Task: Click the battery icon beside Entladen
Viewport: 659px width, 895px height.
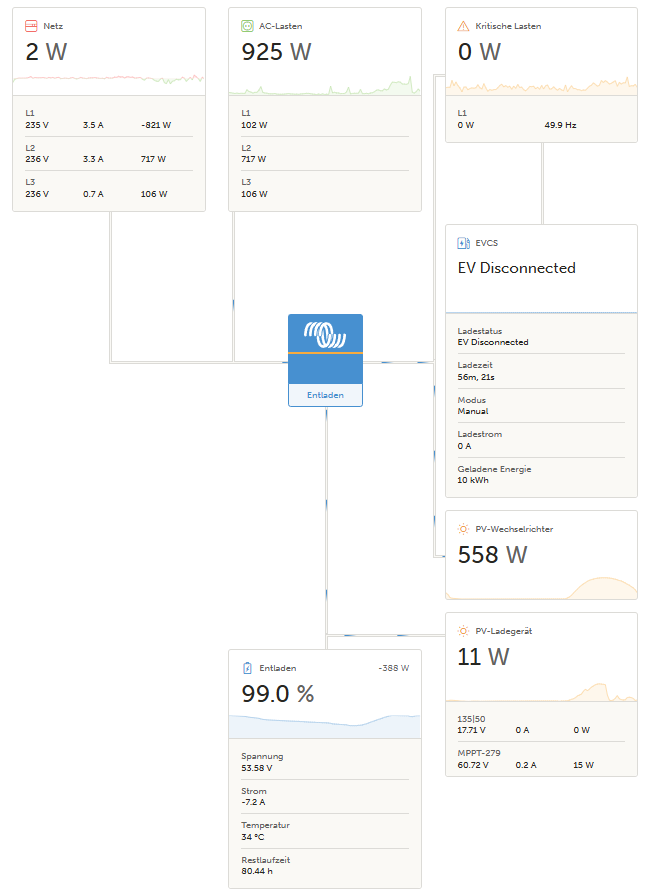Action: coord(247,668)
